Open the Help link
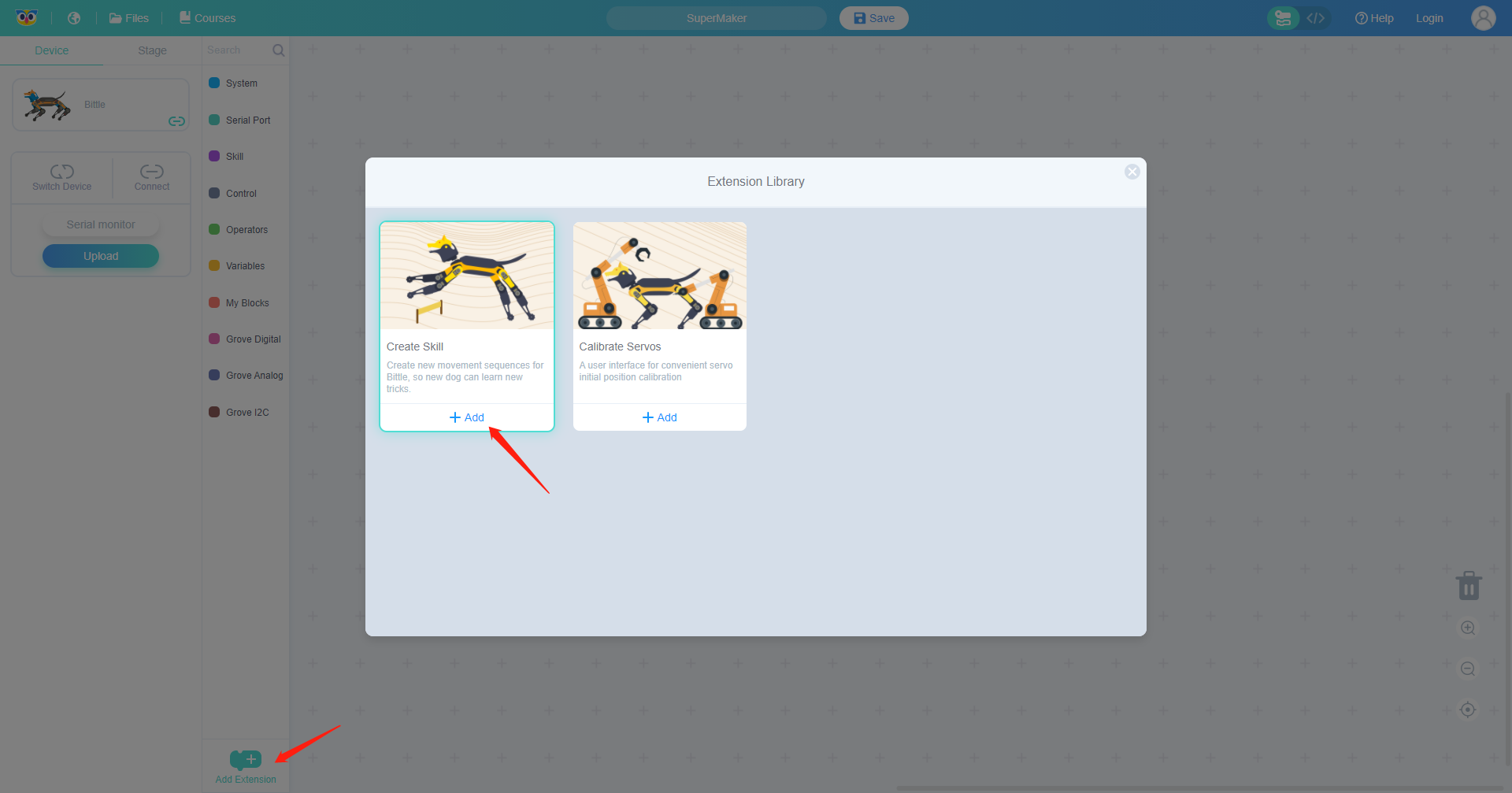Screen dimensions: 1512x793 coord(1374,18)
